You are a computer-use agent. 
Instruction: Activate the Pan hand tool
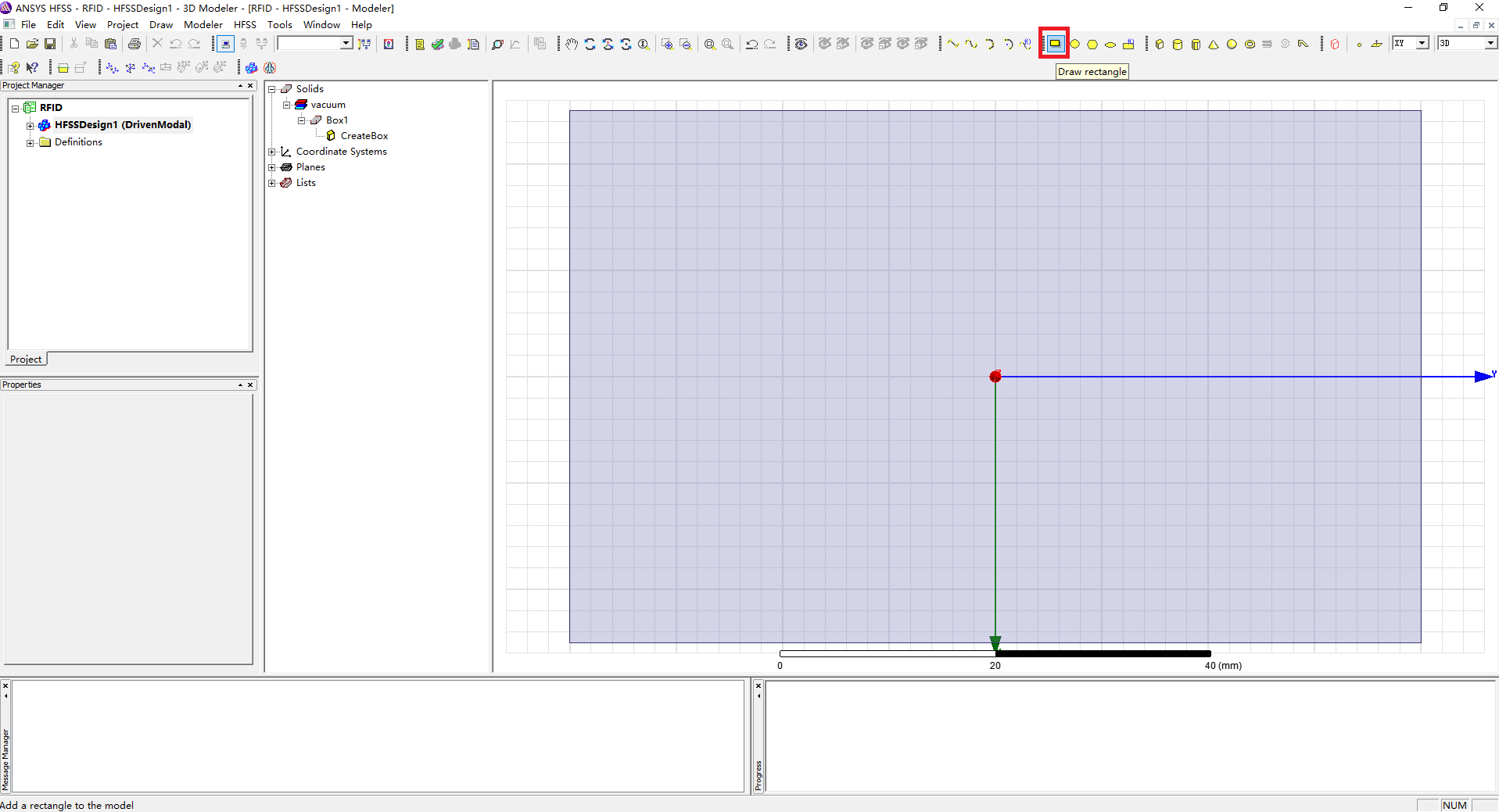pyautogui.click(x=572, y=45)
